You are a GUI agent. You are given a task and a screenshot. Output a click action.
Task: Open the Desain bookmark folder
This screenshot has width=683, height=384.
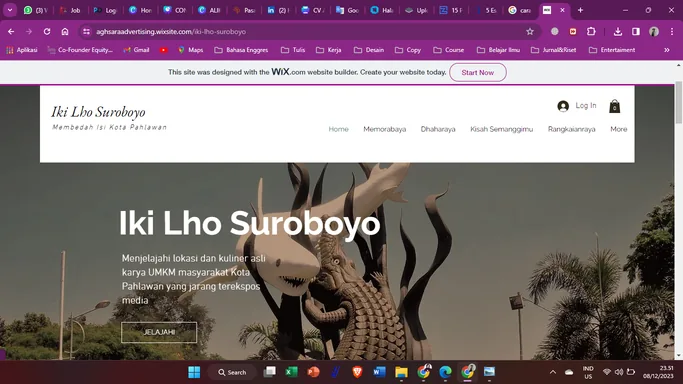click(369, 50)
